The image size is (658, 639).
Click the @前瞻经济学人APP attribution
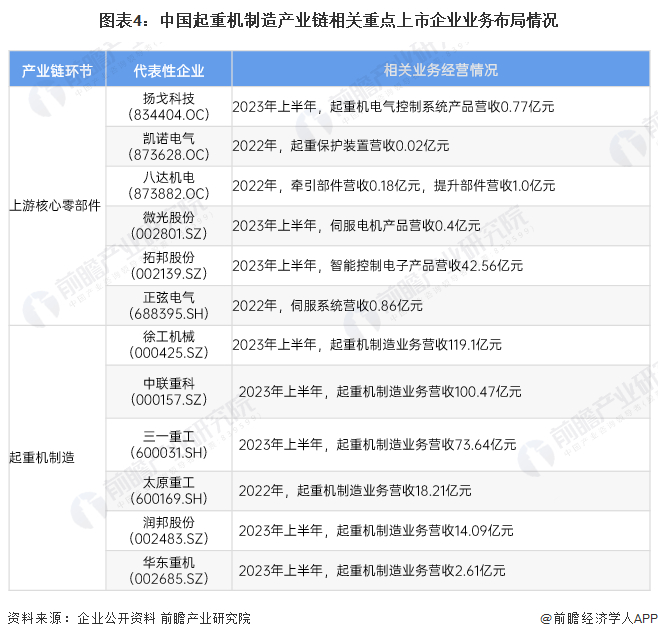[599, 618]
